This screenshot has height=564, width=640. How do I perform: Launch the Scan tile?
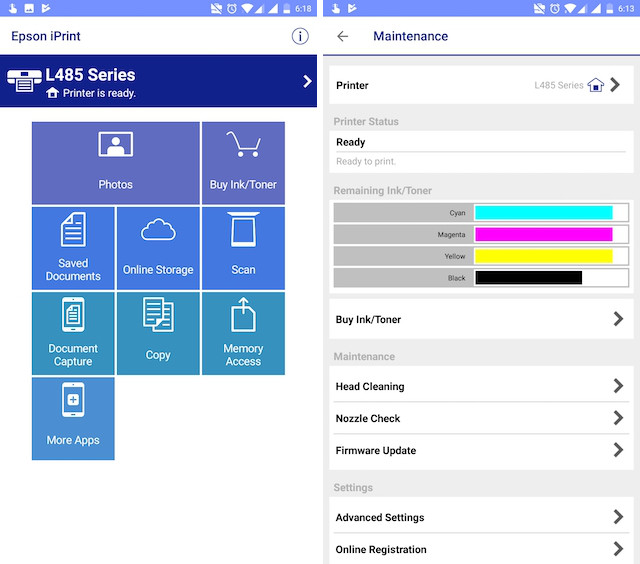[x=243, y=248]
